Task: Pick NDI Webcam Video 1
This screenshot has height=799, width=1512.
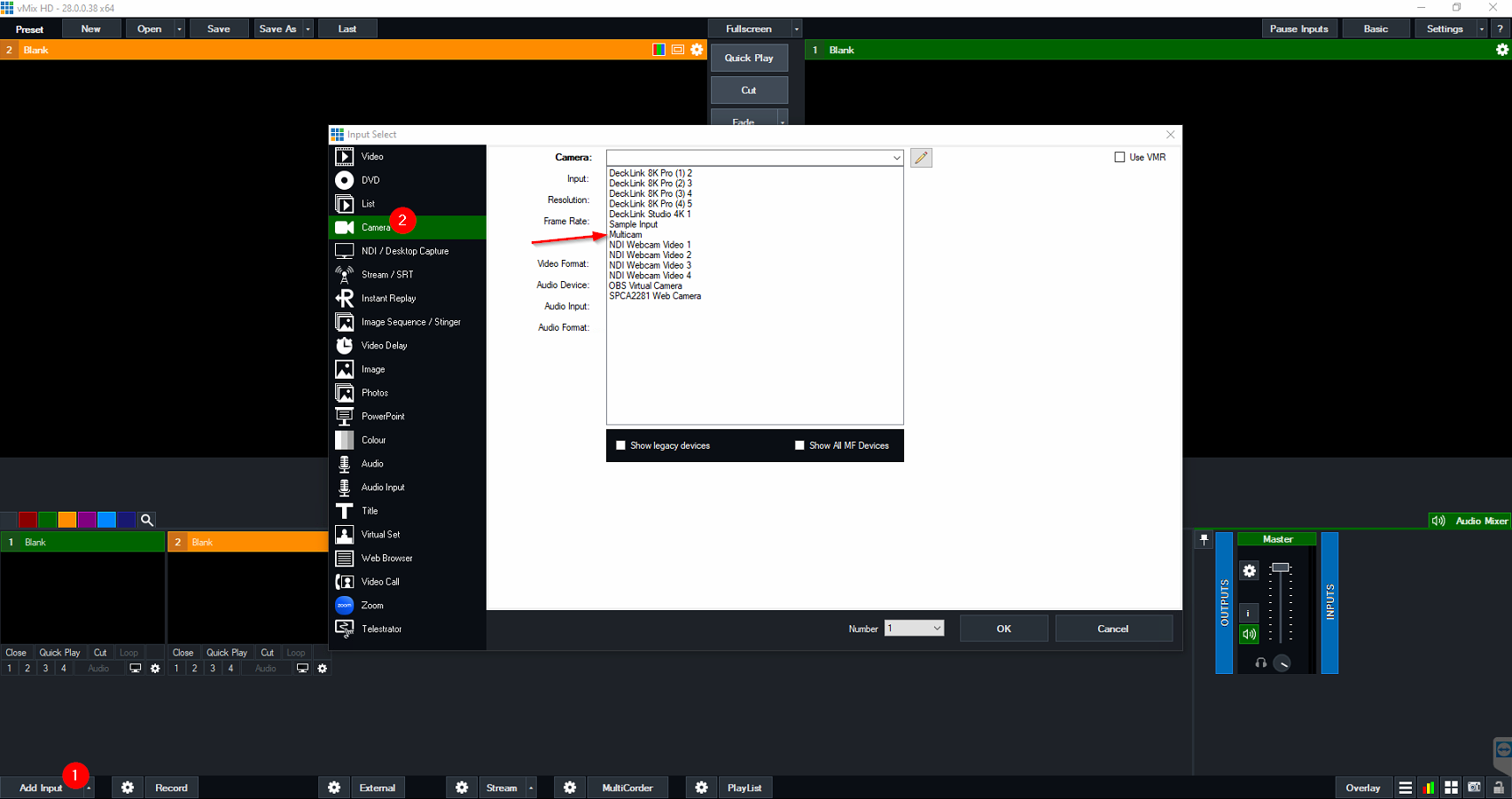Action: click(650, 245)
